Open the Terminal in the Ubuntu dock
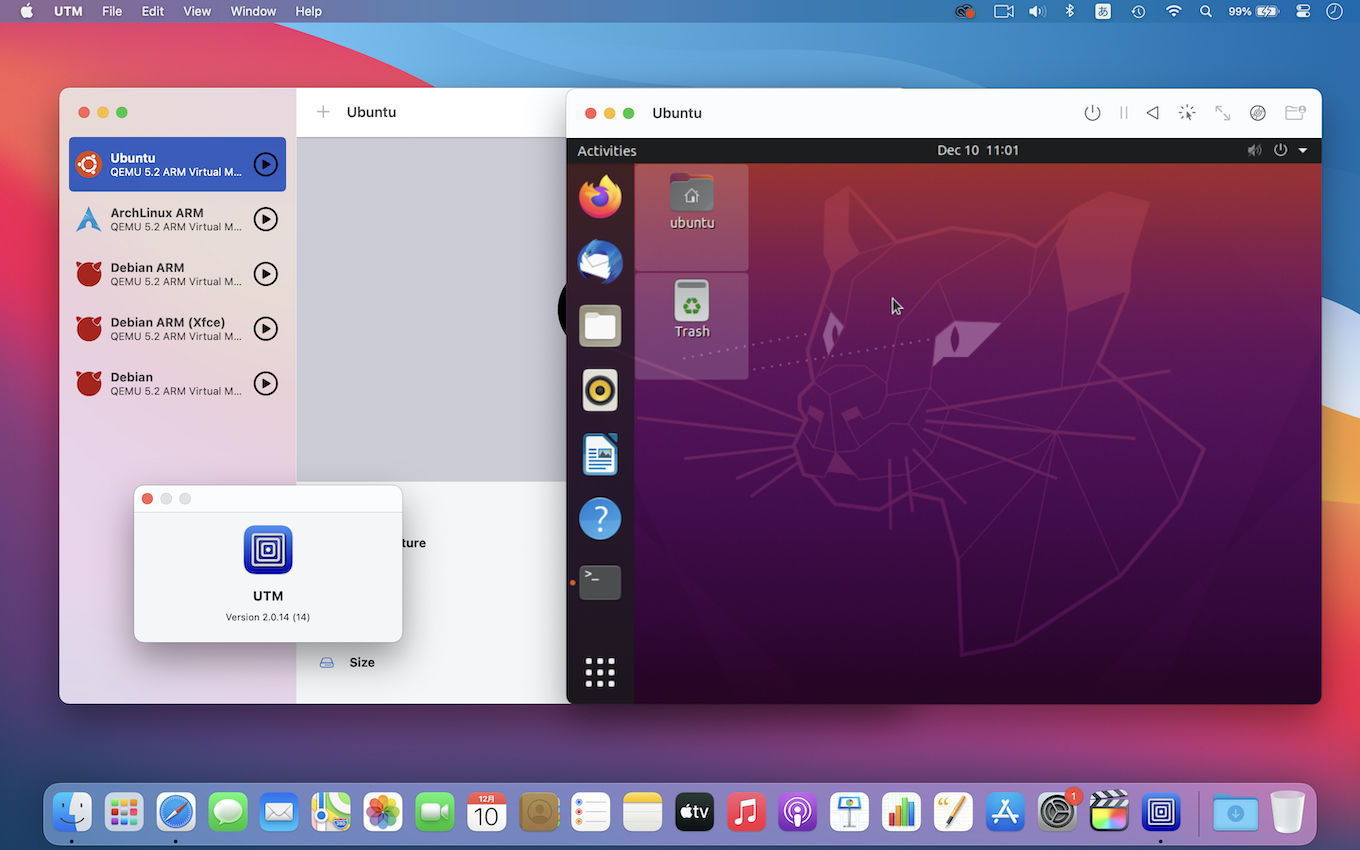This screenshot has width=1360, height=850. (600, 582)
